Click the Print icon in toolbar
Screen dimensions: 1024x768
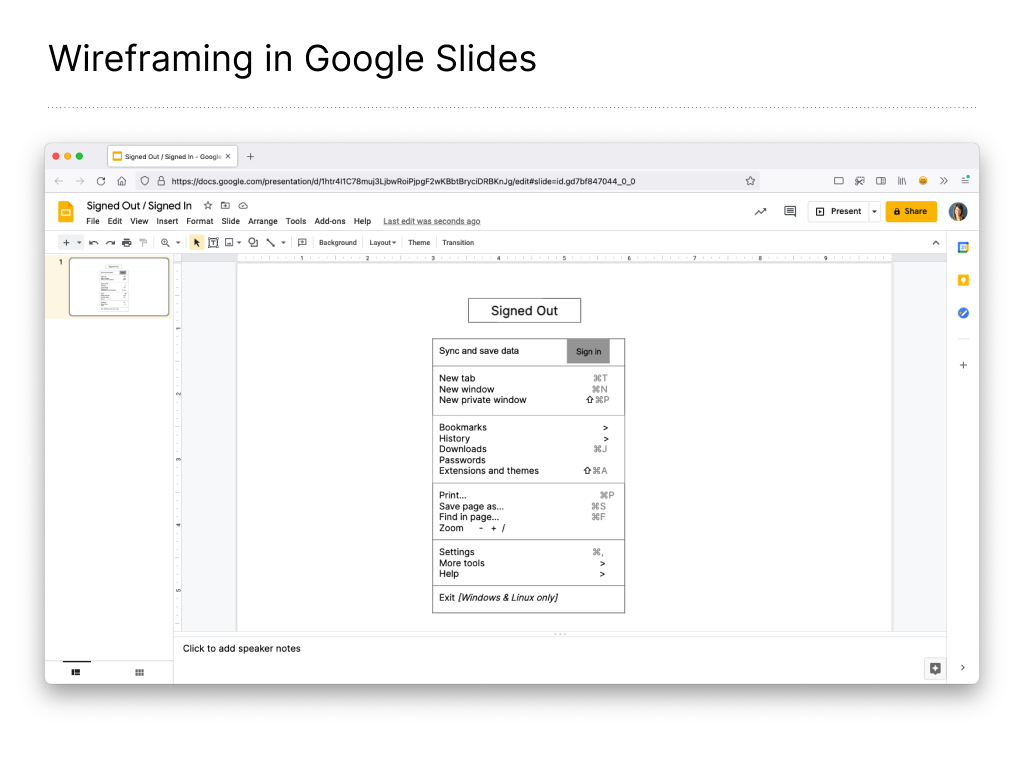click(126, 243)
